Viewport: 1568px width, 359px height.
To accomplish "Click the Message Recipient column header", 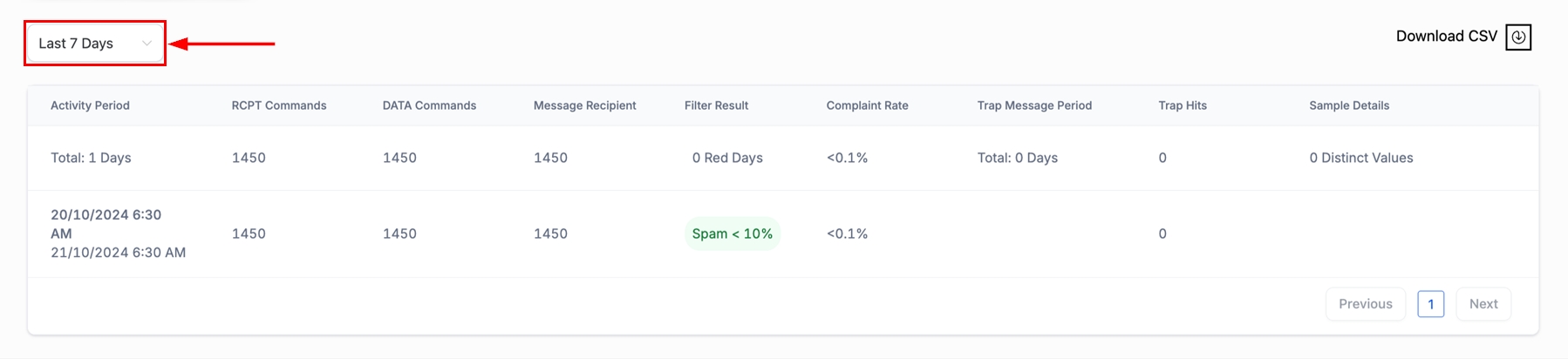I will (x=584, y=105).
